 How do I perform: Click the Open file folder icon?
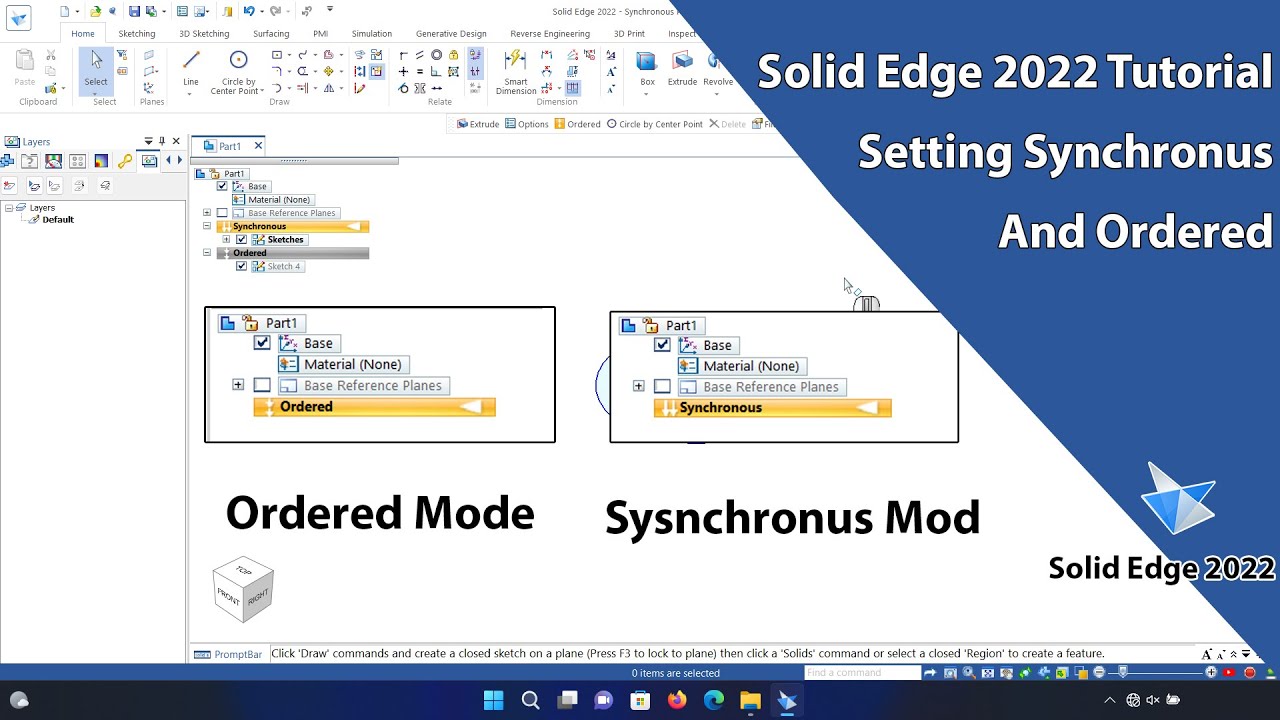point(95,11)
